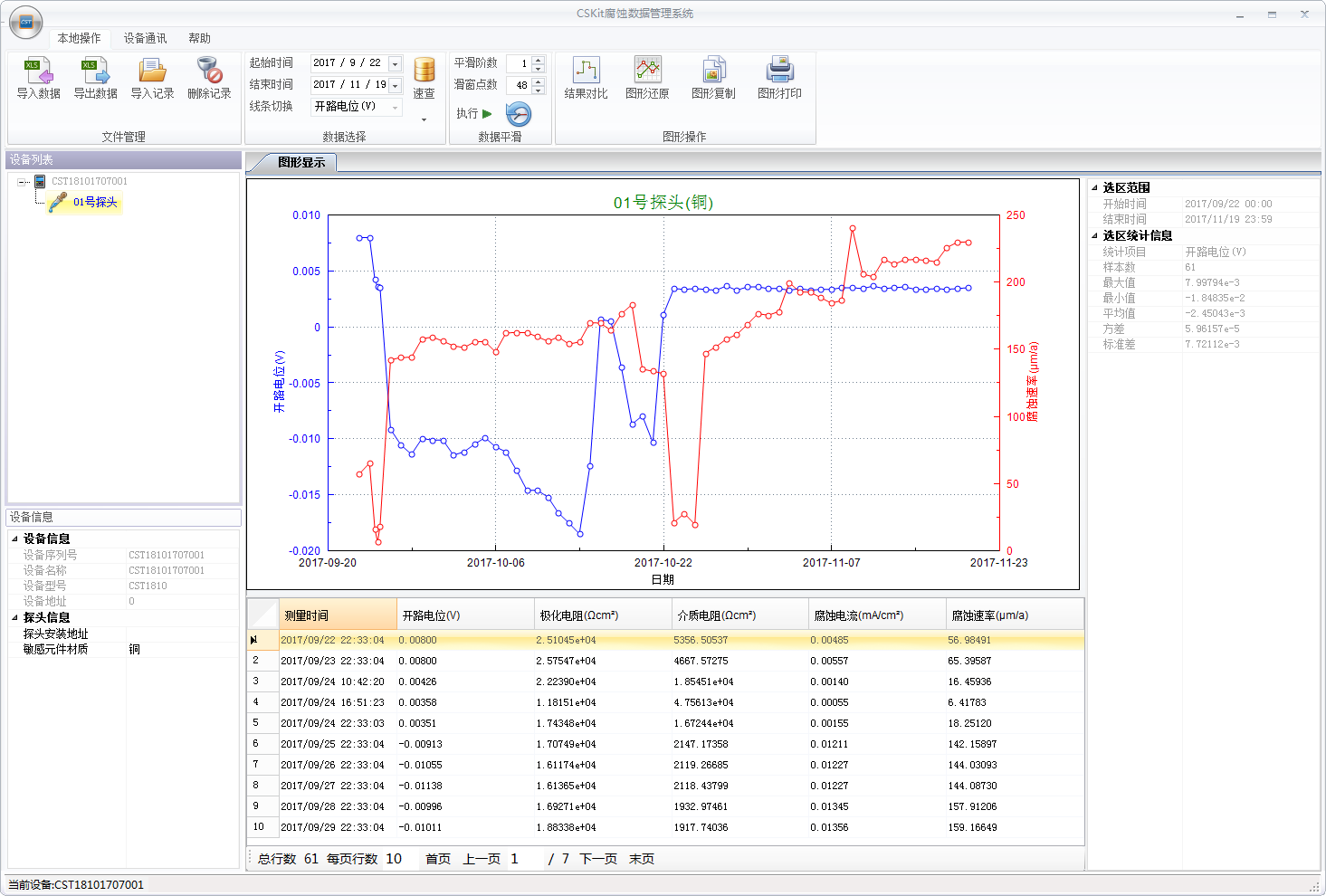
Task: Click the 平滑阶数 input field
Action: tap(520, 63)
